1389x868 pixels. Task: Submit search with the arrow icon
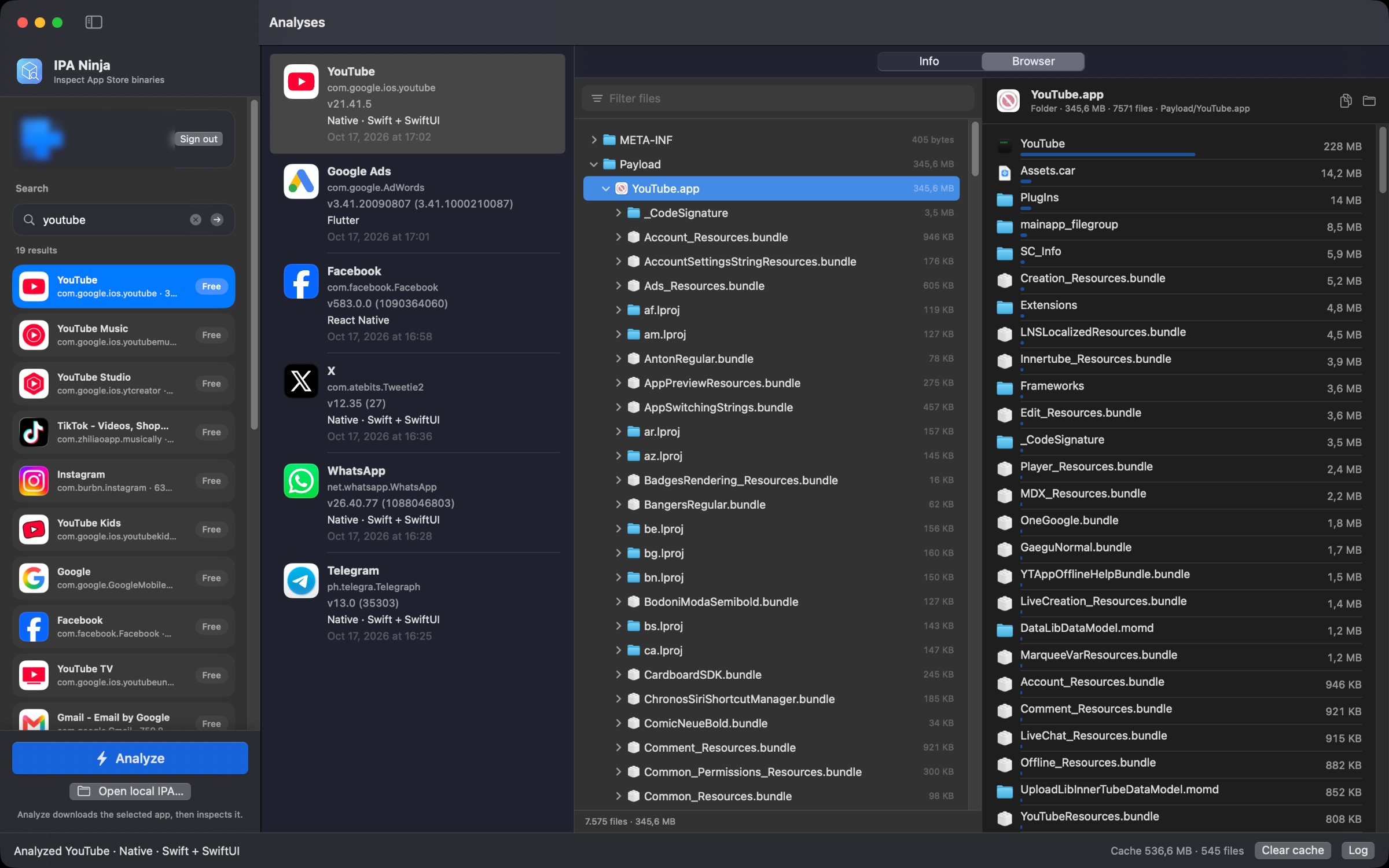pyautogui.click(x=217, y=219)
